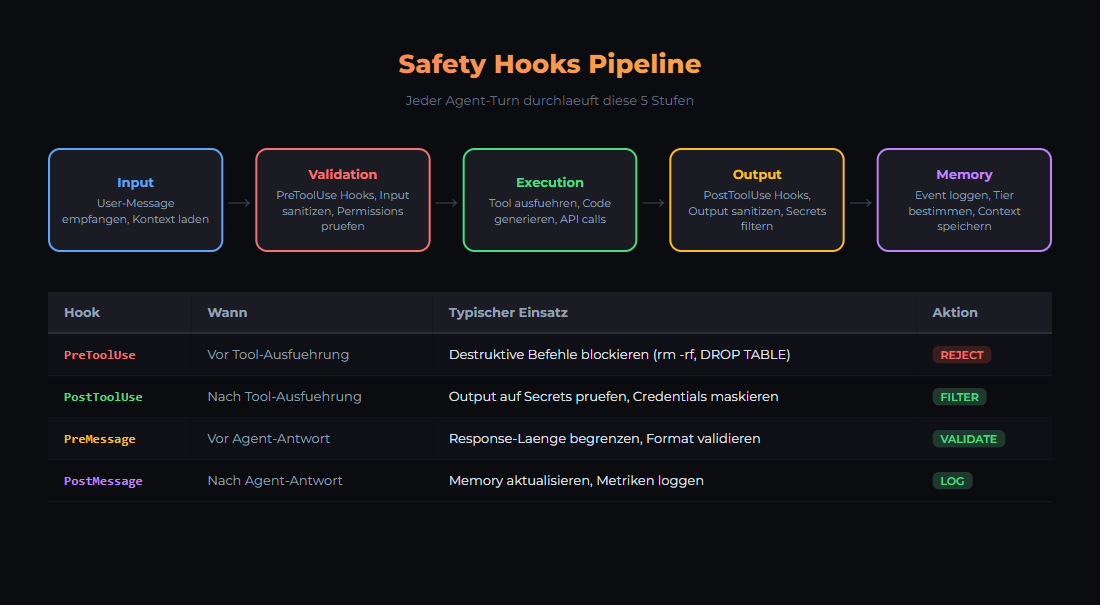
Task: Click the blue Input pipeline stage box
Action: coord(135,200)
